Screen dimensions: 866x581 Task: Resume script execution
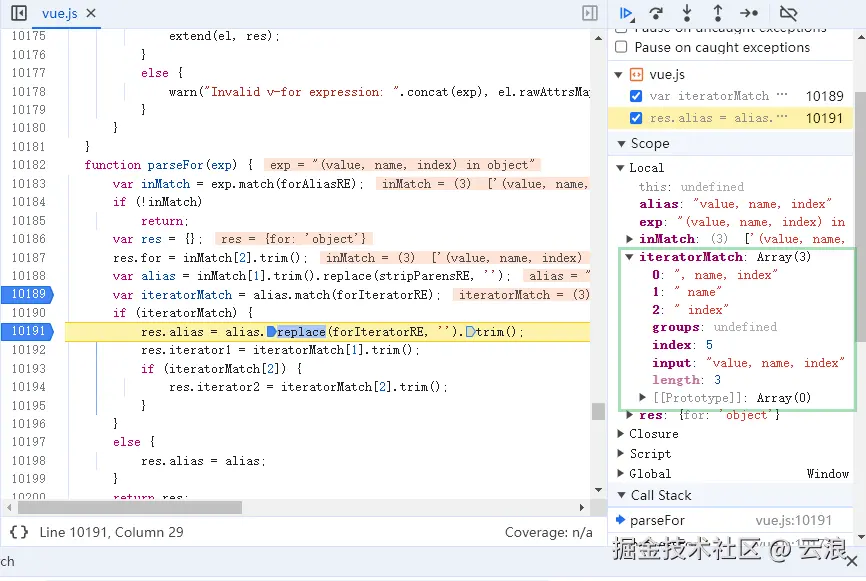626,13
